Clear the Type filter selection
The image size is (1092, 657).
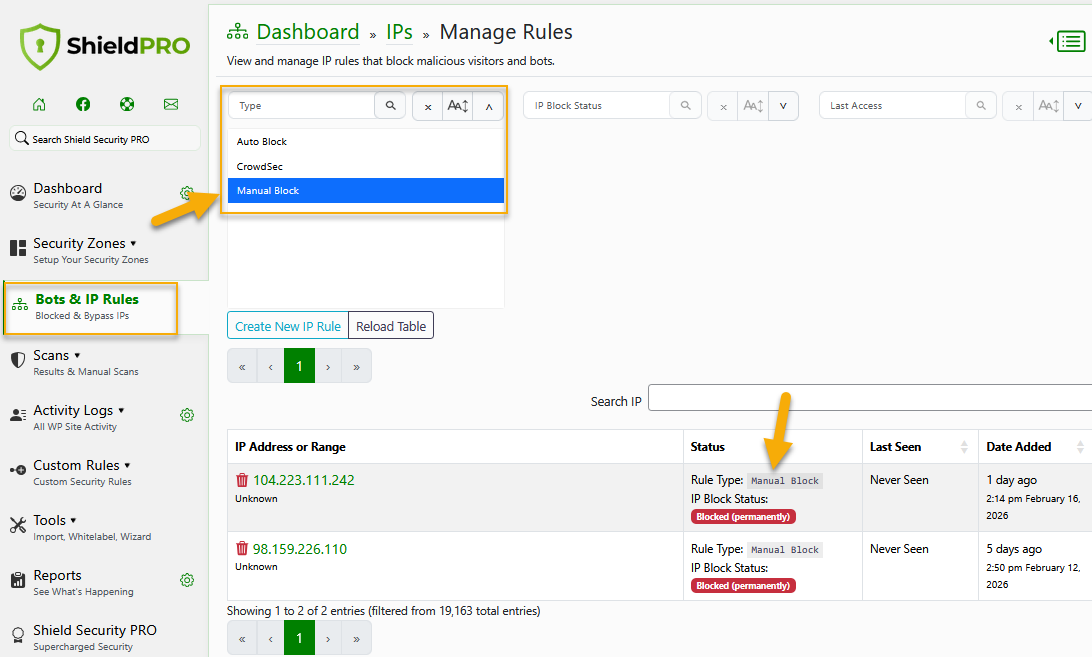pos(428,107)
